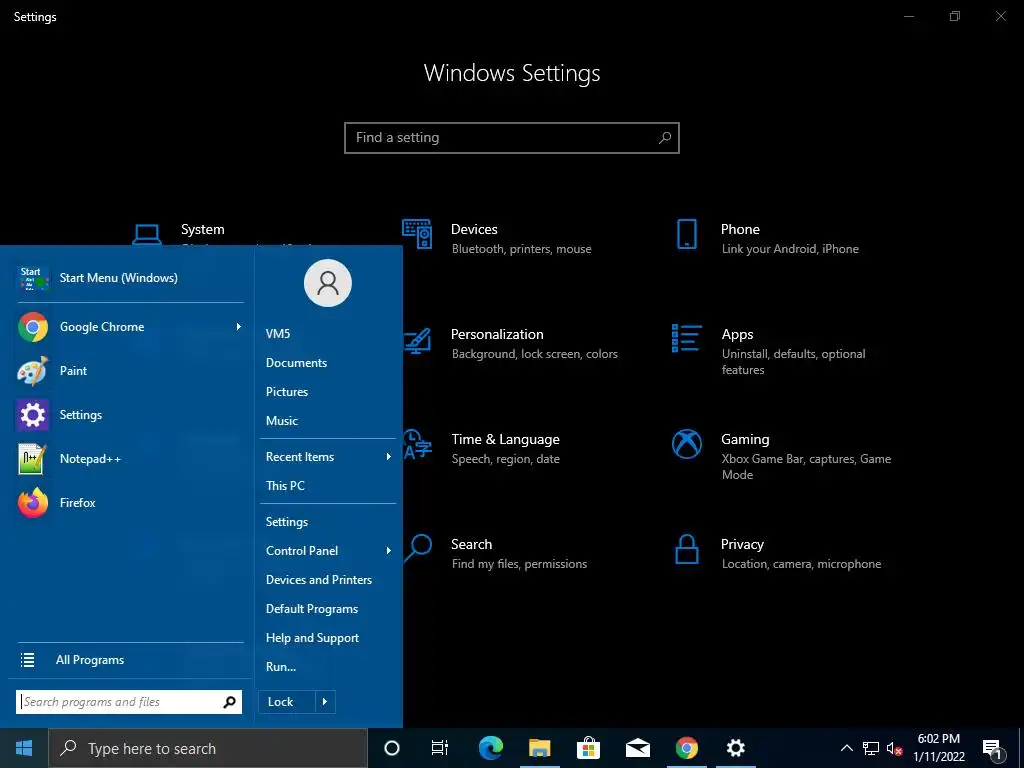
Task: Launch Microsoft Edge from the taskbar
Action: coord(491,748)
